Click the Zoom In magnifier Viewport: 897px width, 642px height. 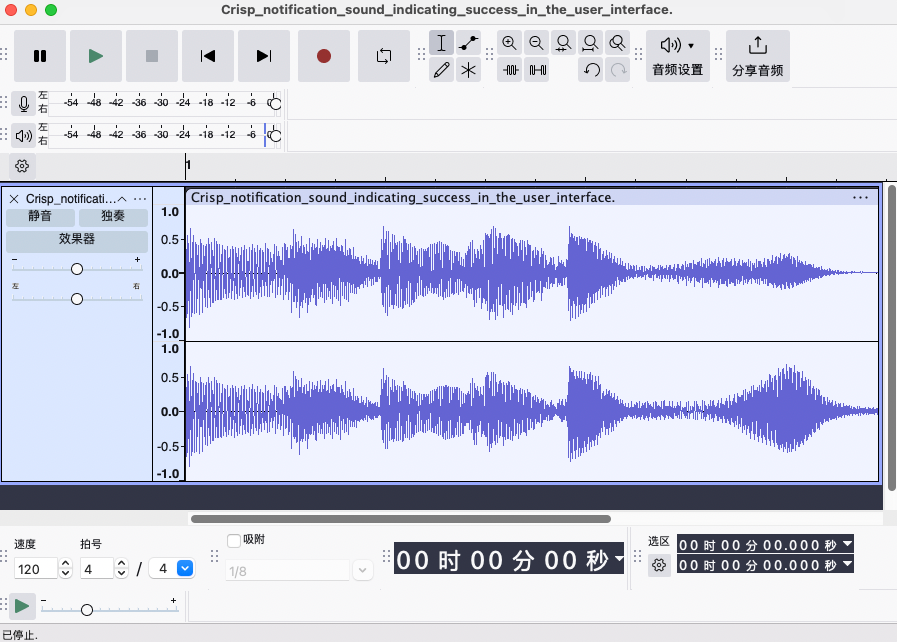[x=509, y=43]
